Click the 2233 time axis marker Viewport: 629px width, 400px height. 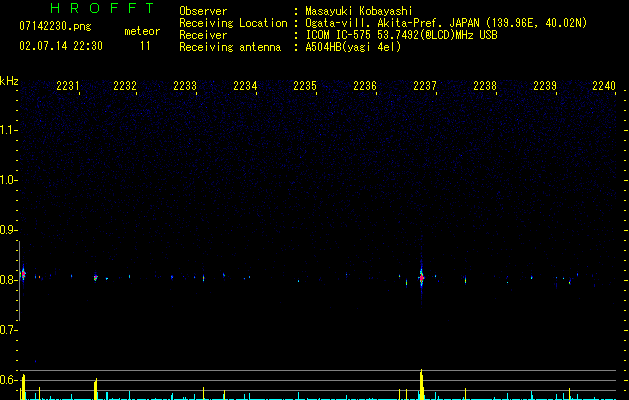[x=185, y=86]
